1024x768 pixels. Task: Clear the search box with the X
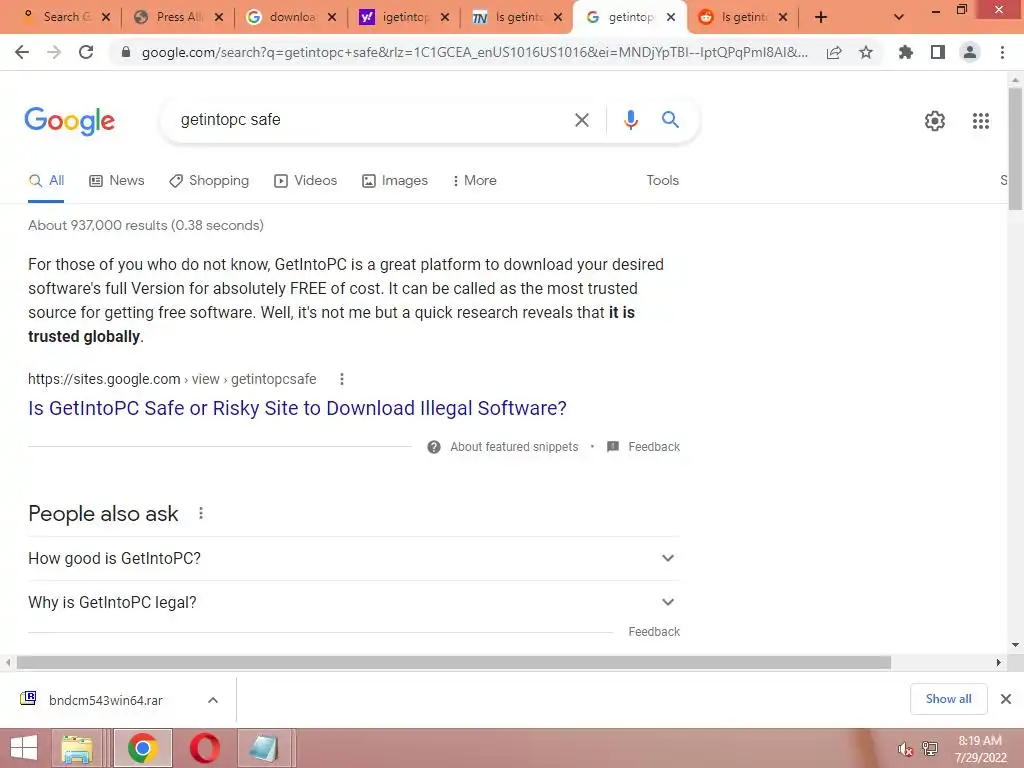click(x=581, y=120)
